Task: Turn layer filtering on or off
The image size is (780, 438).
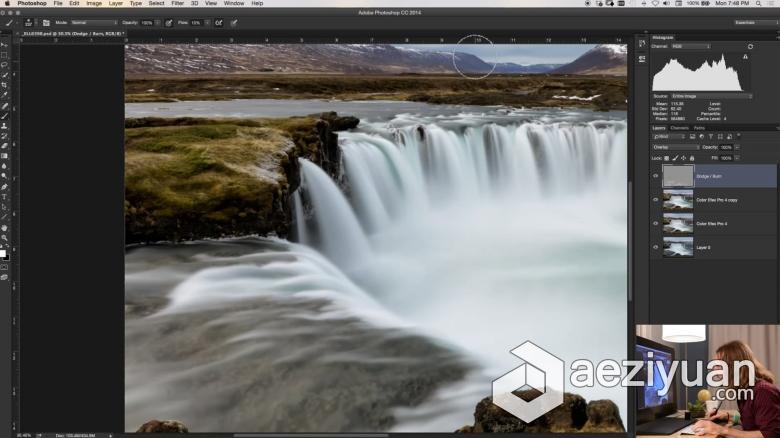Action: coord(739,136)
